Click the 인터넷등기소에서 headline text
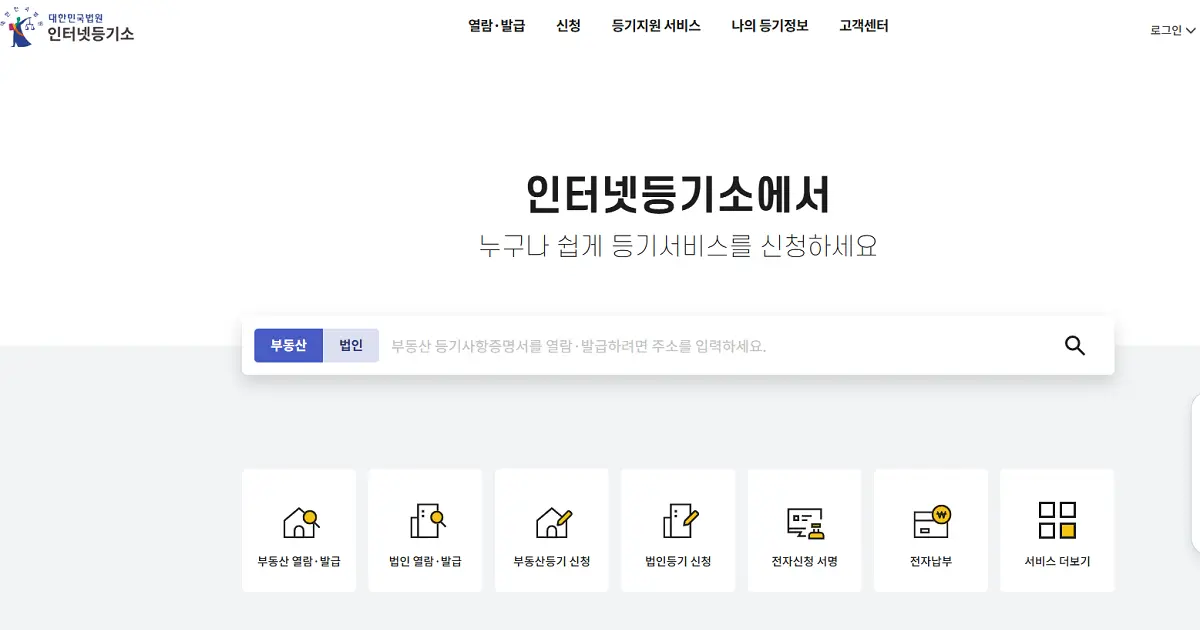This screenshot has width=1200, height=630. (x=677, y=194)
